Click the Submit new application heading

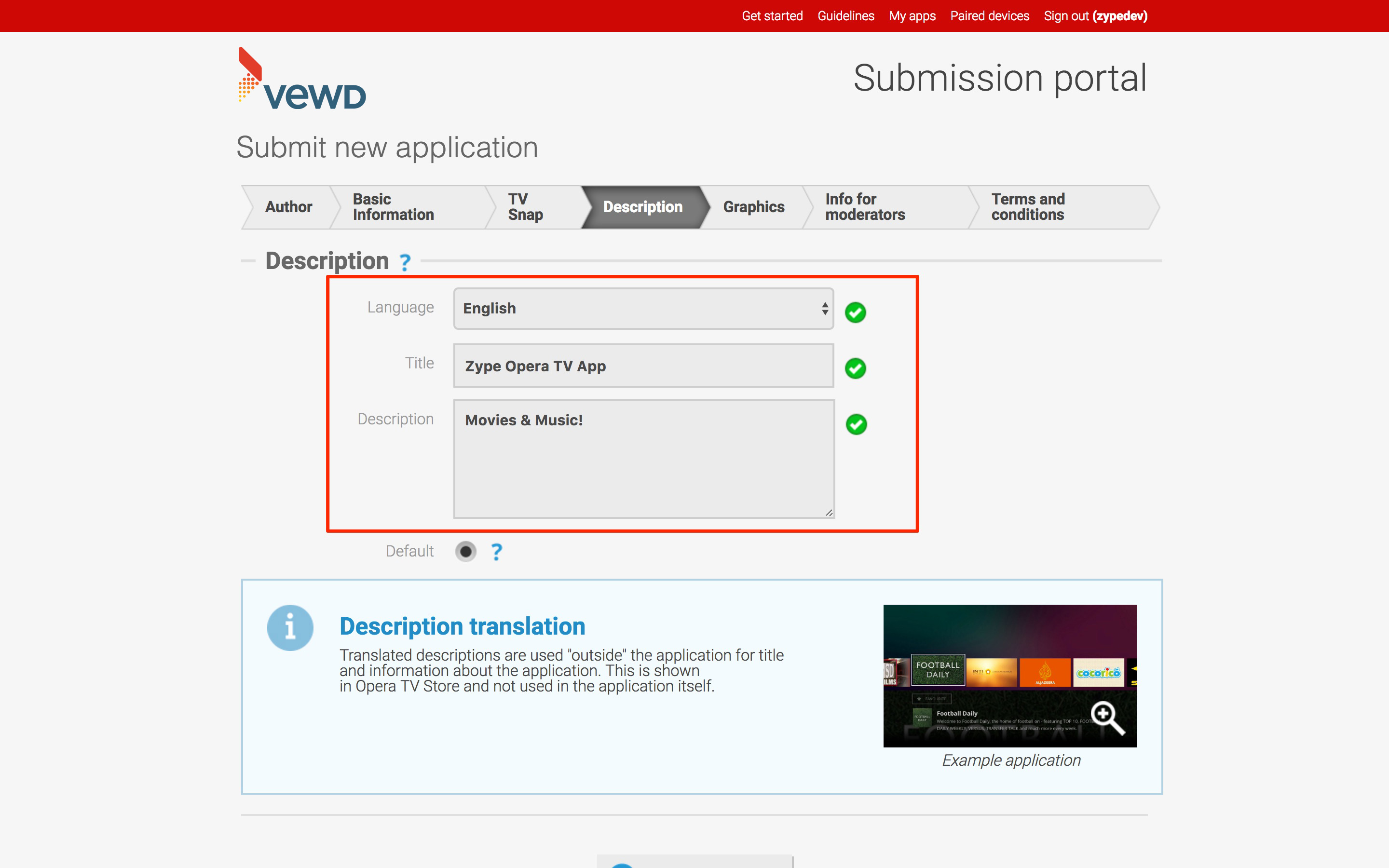click(x=387, y=148)
